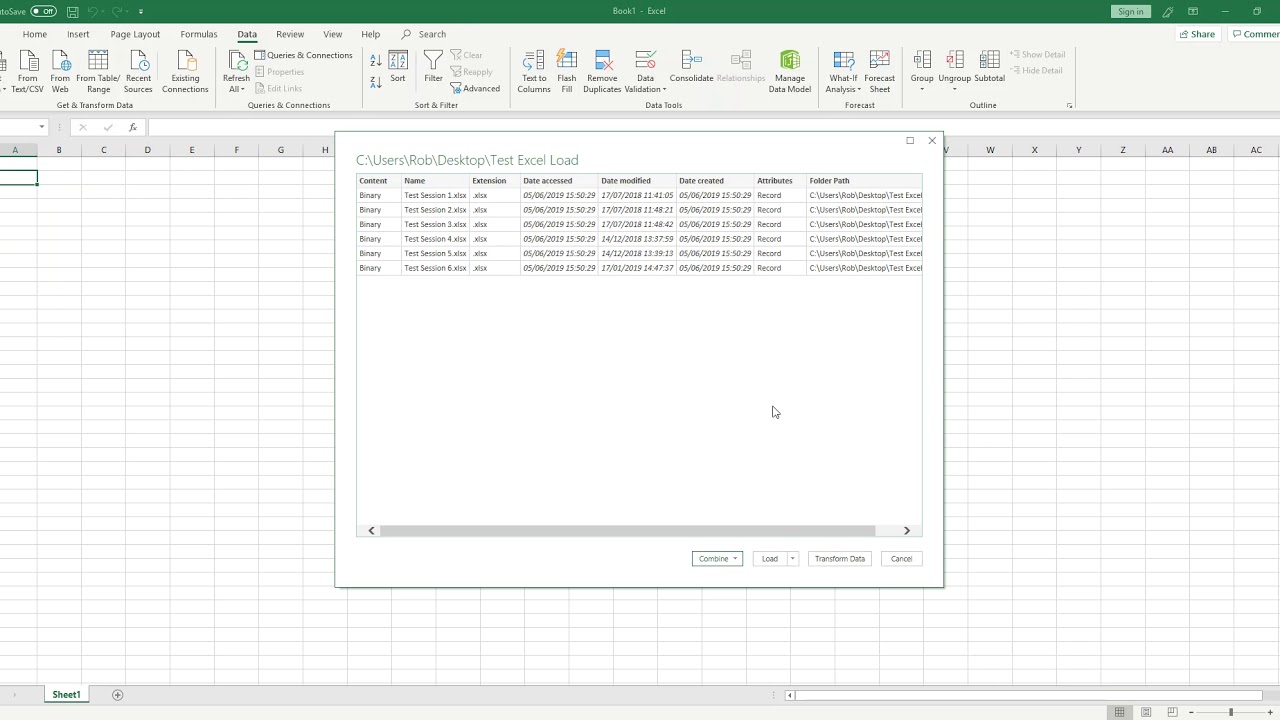Click the Insert Function fx button
The height and width of the screenshot is (720, 1280).
tap(132, 127)
